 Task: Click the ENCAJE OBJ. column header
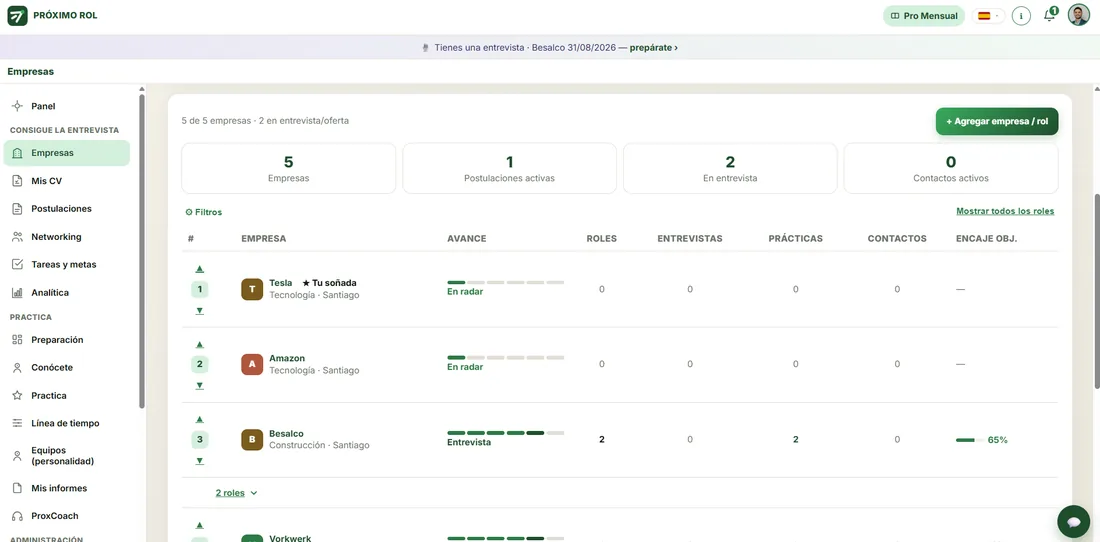pos(986,238)
